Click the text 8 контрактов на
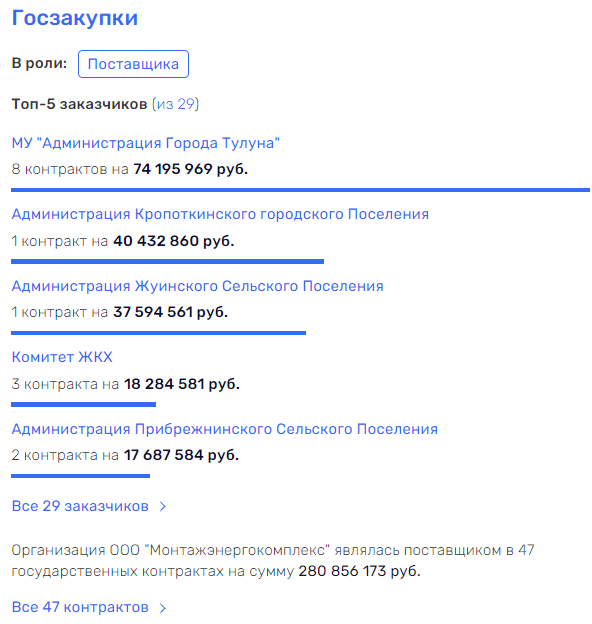The image size is (592, 624). pos(70,169)
